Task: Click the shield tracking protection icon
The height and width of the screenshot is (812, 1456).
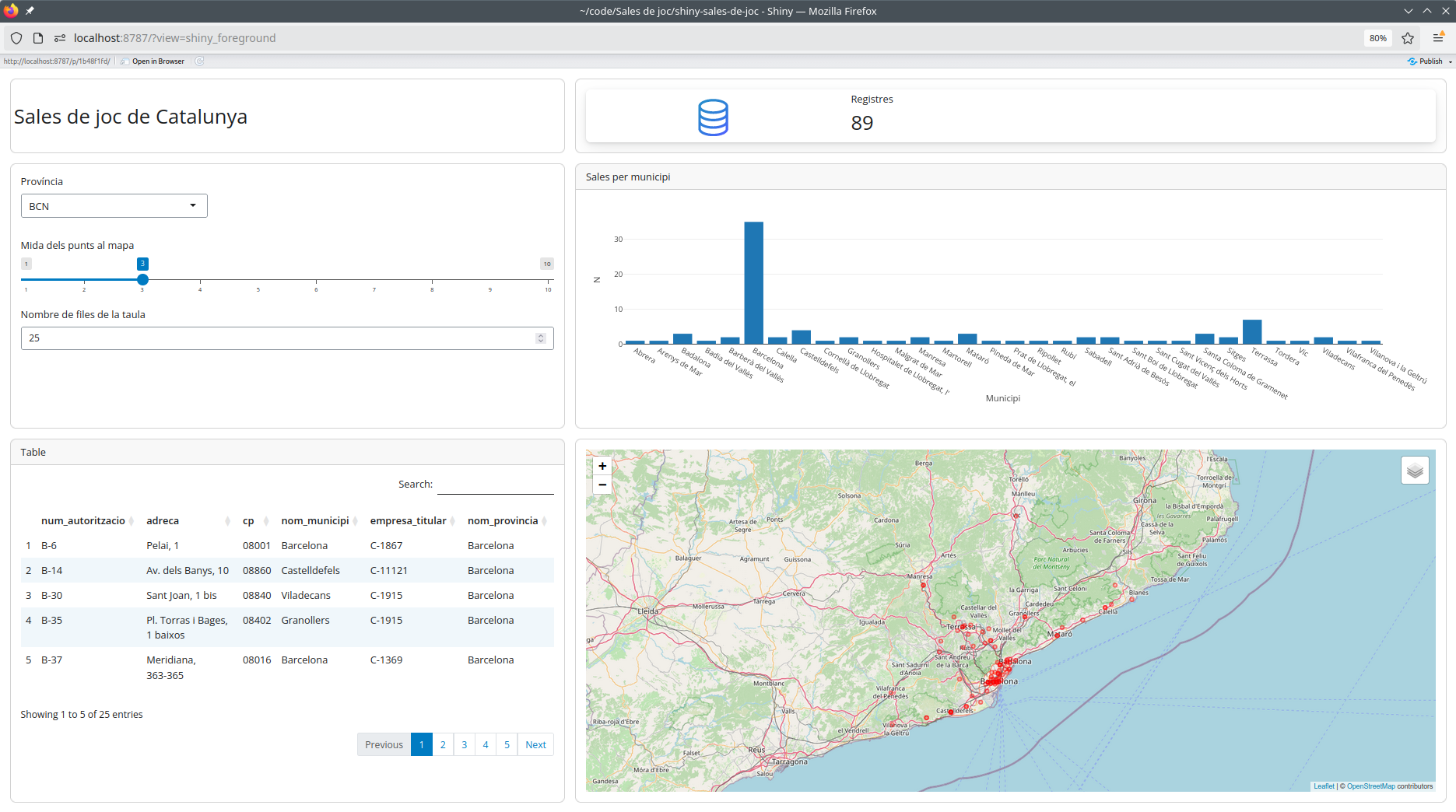Action: pos(16,38)
